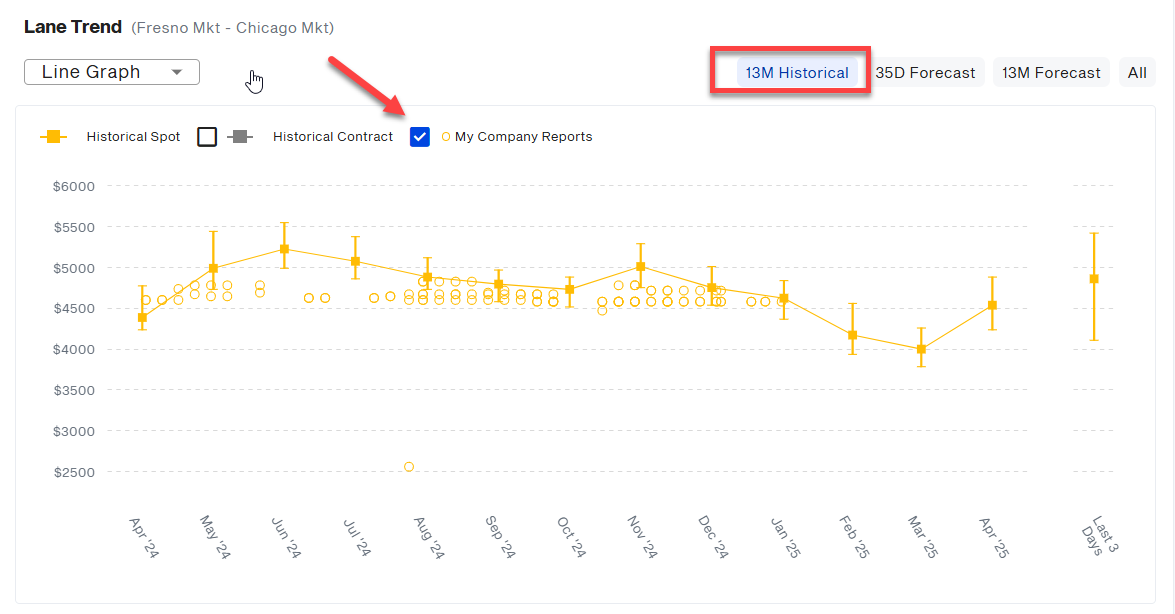Image resolution: width=1175 pixels, height=614 pixels.
Task: Select the May '24 spot data point
Action: pos(214,268)
